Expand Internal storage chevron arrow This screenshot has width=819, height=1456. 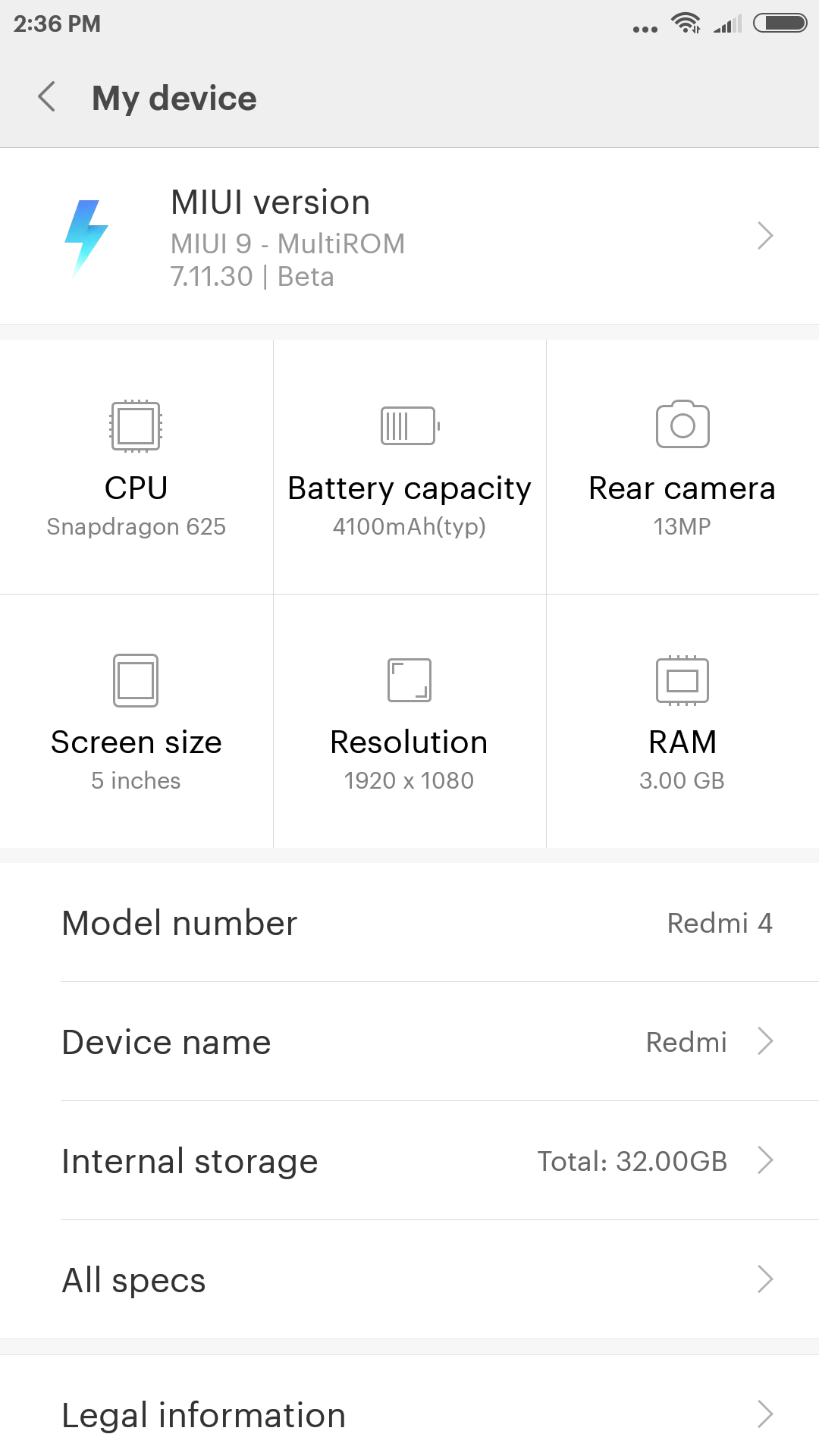(x=765, y=1160)
